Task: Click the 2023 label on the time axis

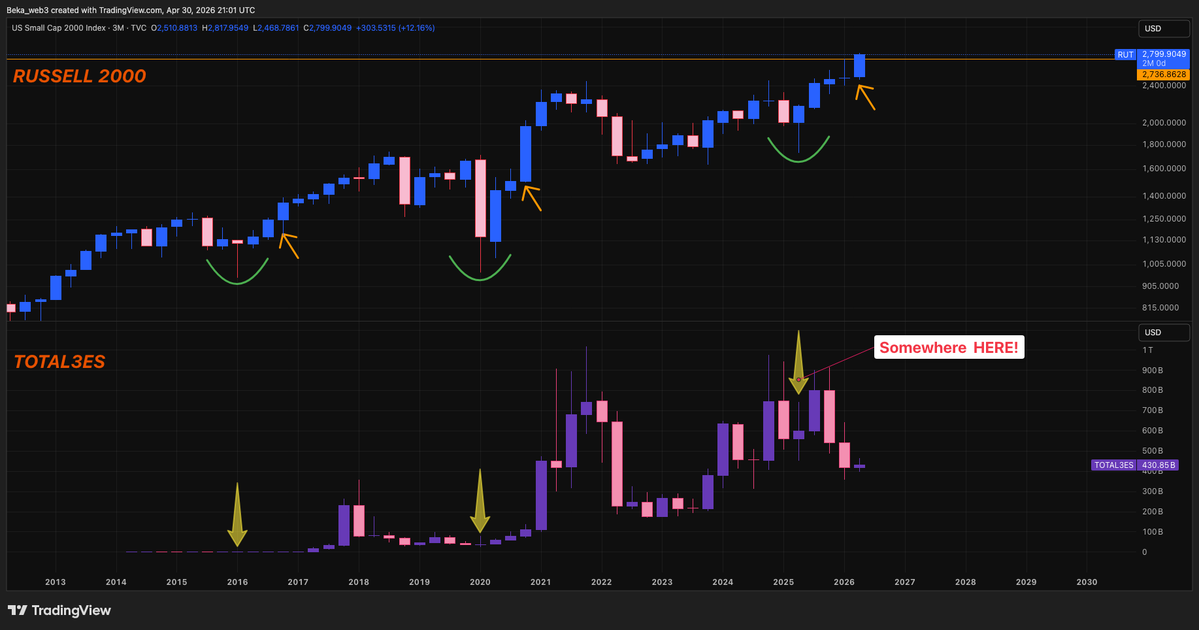Action: tap(662, 582)
